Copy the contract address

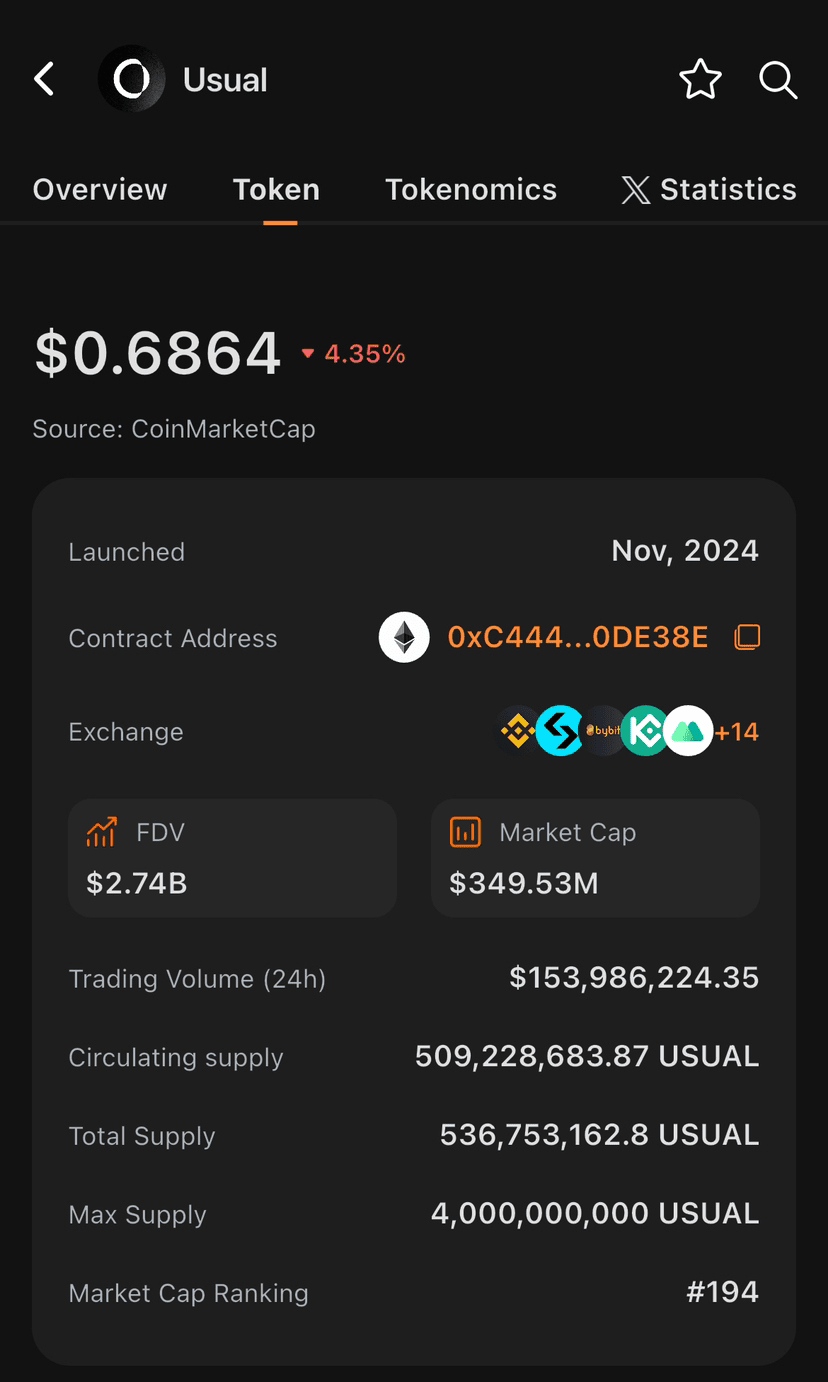pyautogui.click(x=747, y=637)
